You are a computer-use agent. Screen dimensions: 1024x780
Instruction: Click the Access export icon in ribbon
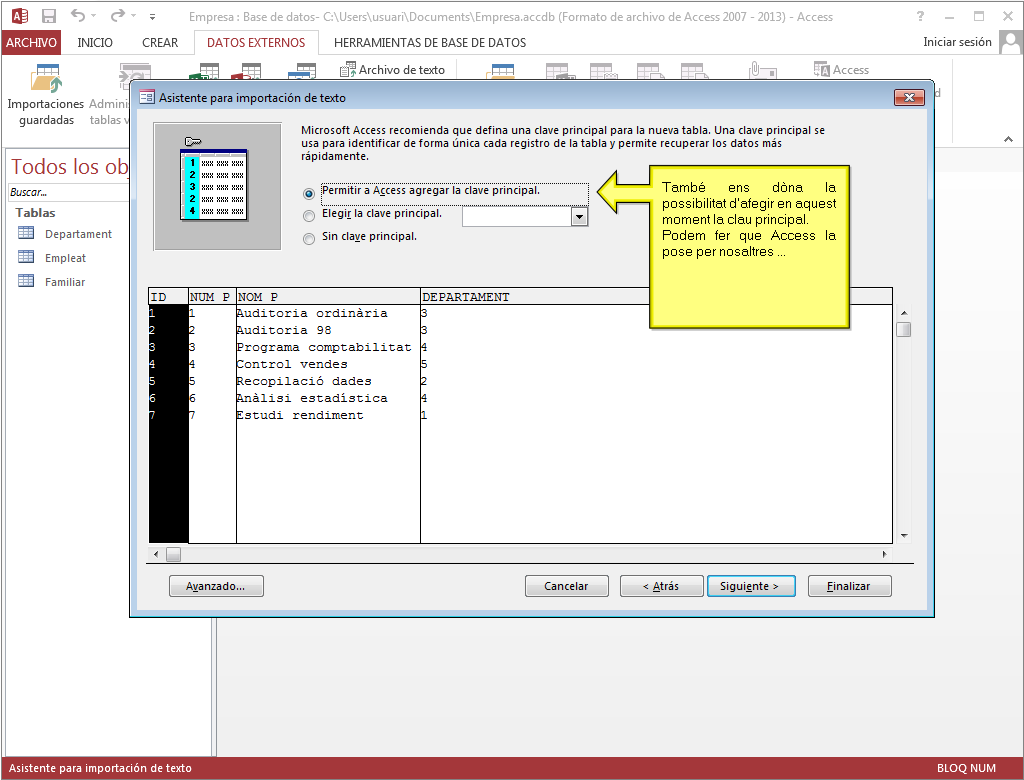tap(841, 69)
